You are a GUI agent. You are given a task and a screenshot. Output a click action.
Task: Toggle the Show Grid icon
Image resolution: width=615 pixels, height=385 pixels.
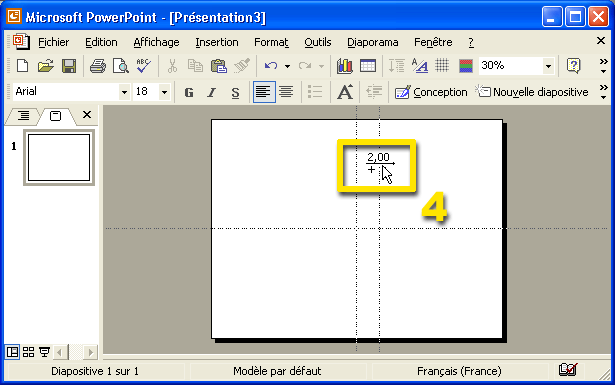coord(442,66)
